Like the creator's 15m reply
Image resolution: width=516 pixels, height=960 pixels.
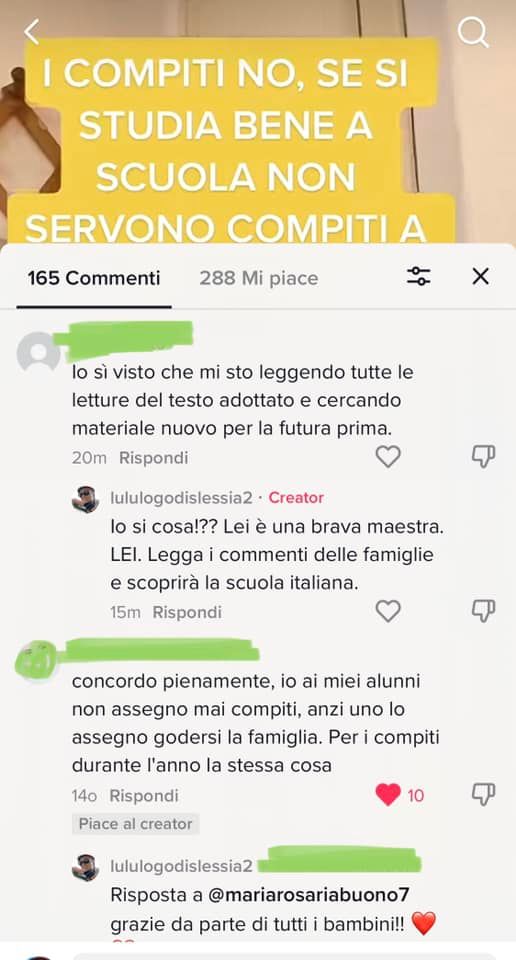[x=387, y=611]
